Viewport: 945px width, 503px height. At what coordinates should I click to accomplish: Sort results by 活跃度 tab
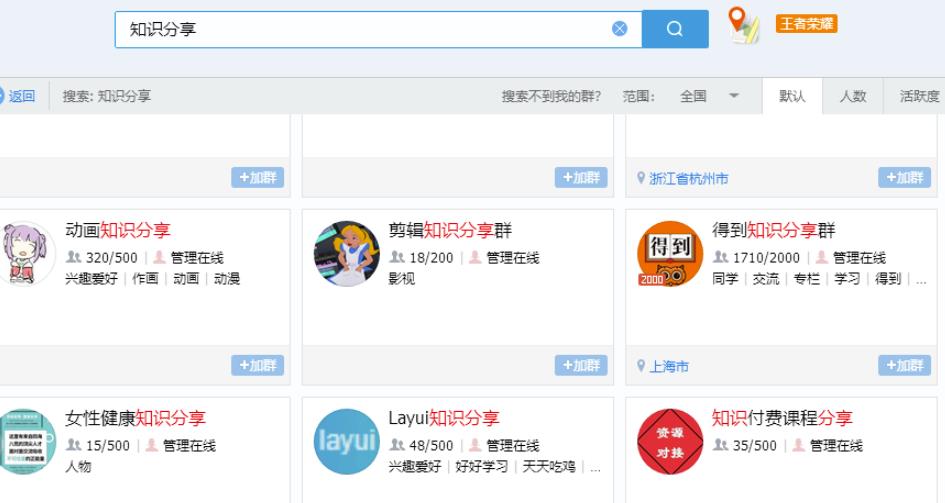click(x=919, y=96)
